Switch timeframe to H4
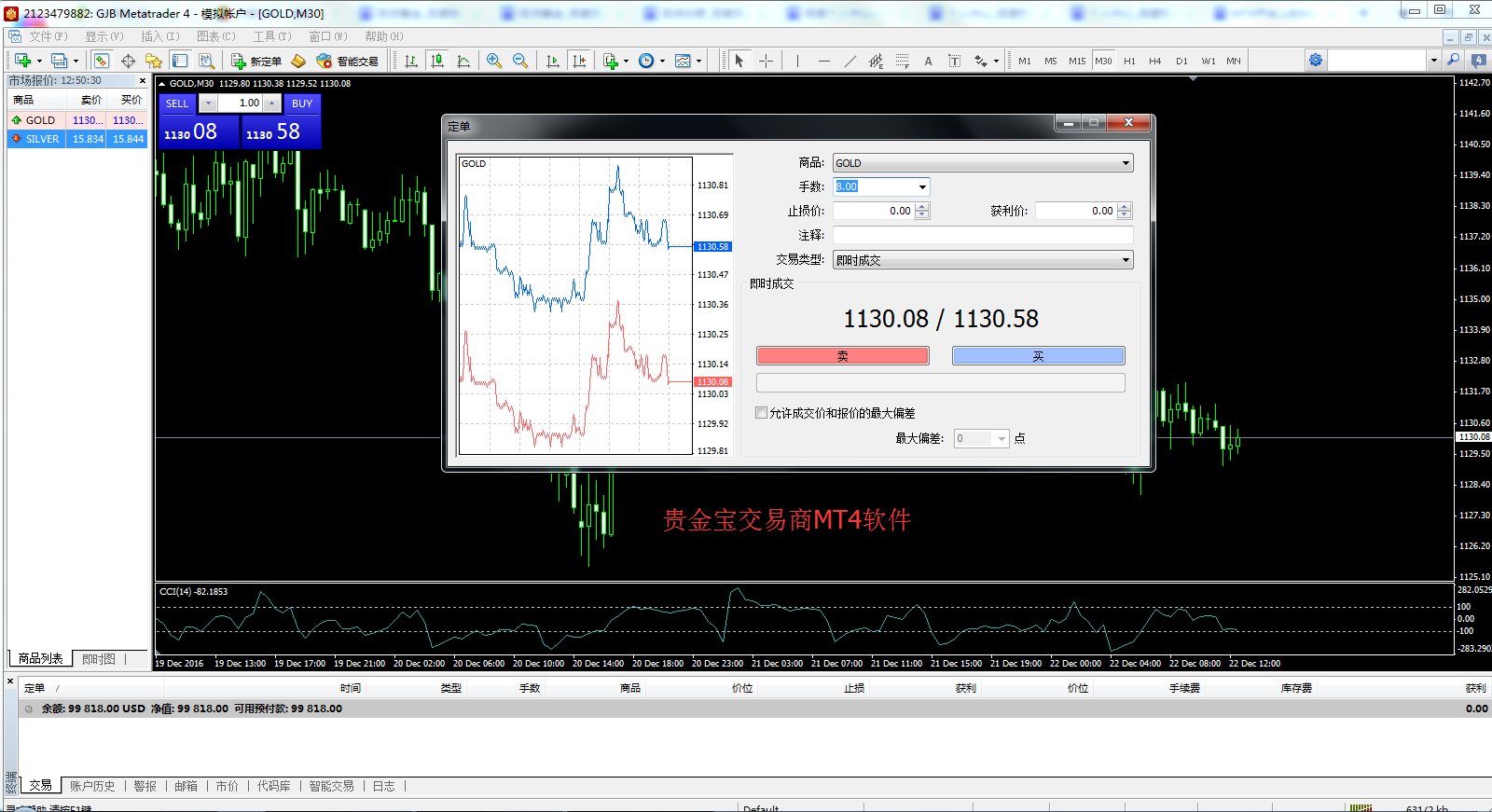This screenshot has height=812, width=1492. point(1155,61)
